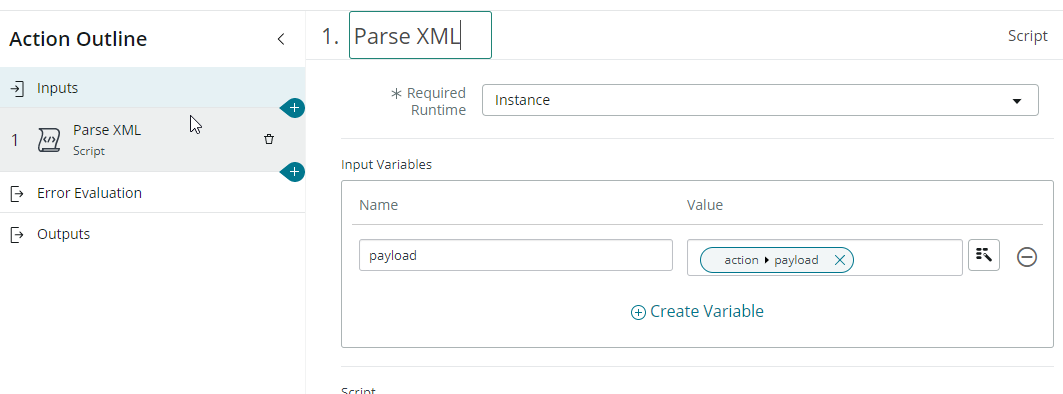
Task: Open the Required Runtime dropdown
Action: pos(760,100)
